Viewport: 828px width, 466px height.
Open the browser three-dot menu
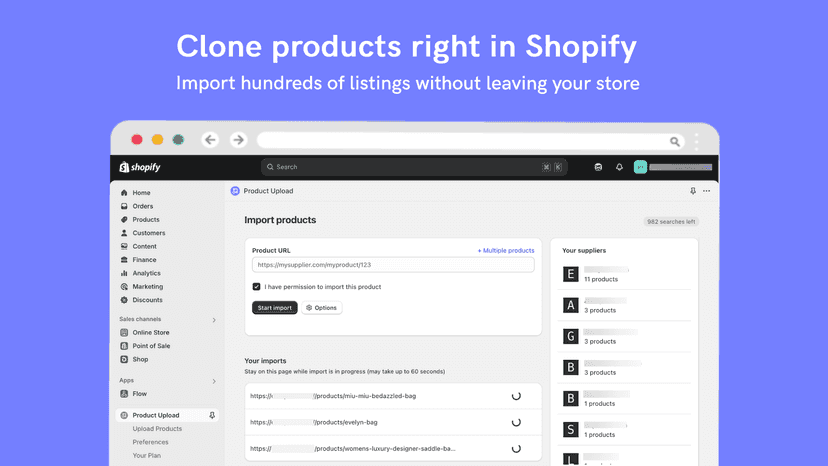(x=697, y=141)
